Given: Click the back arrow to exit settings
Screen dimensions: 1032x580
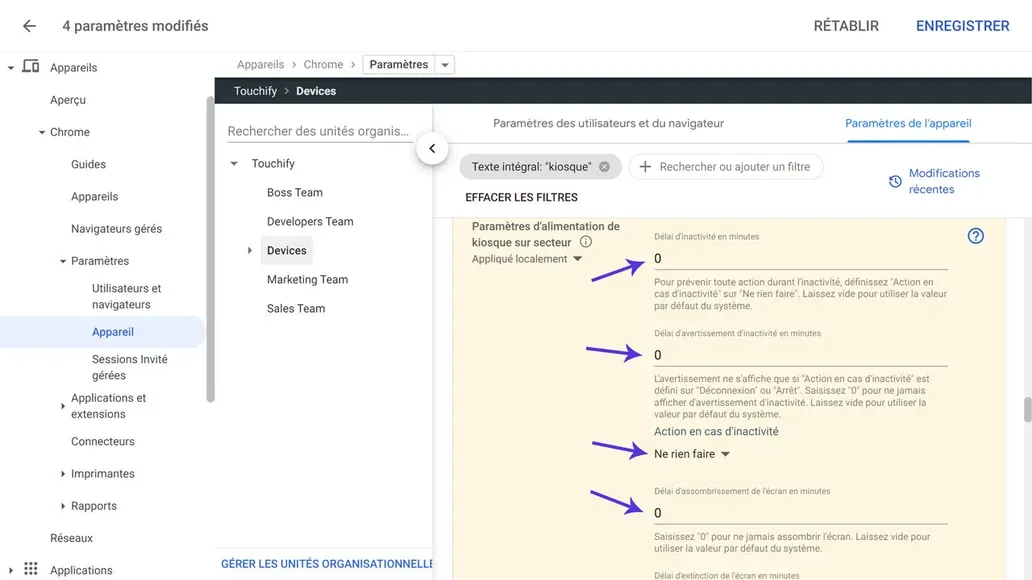Looking at the screenshot, I should pyautogui.click(x=28, y=26).
